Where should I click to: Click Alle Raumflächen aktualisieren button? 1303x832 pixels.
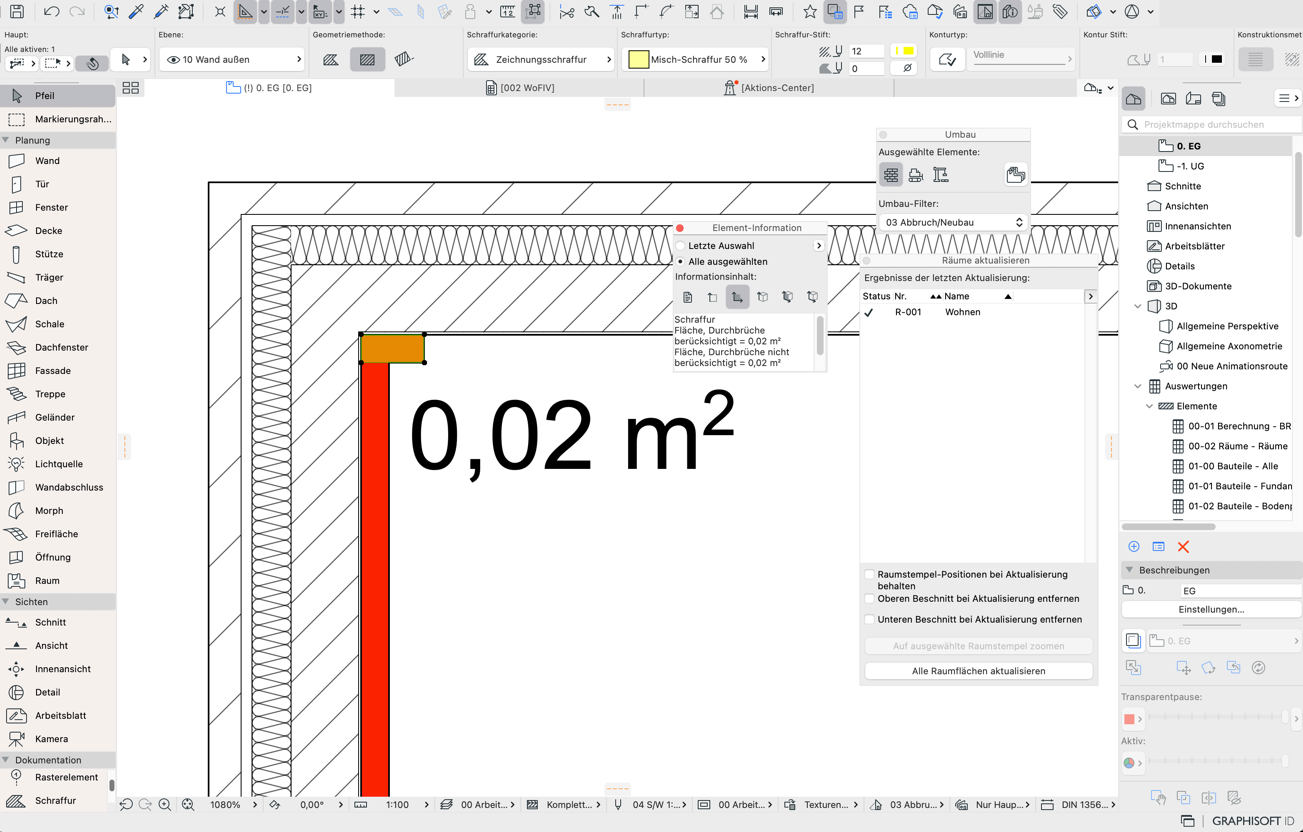tap(978, 671)
